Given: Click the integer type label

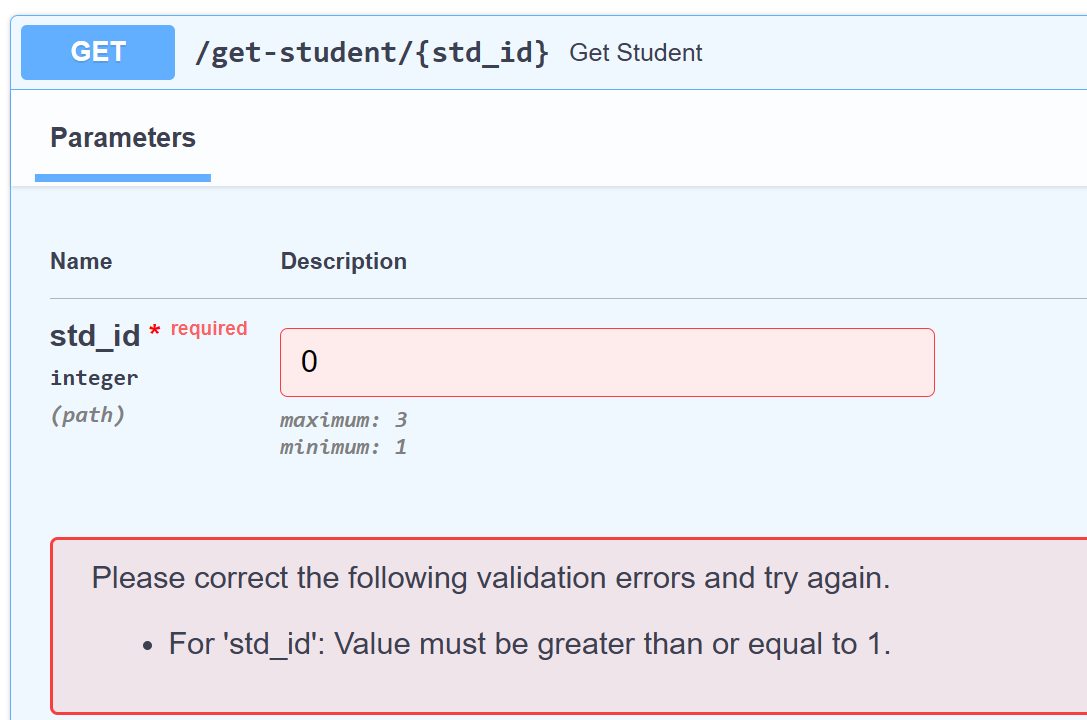Looking at the screenshot, I should click(94, 378).
